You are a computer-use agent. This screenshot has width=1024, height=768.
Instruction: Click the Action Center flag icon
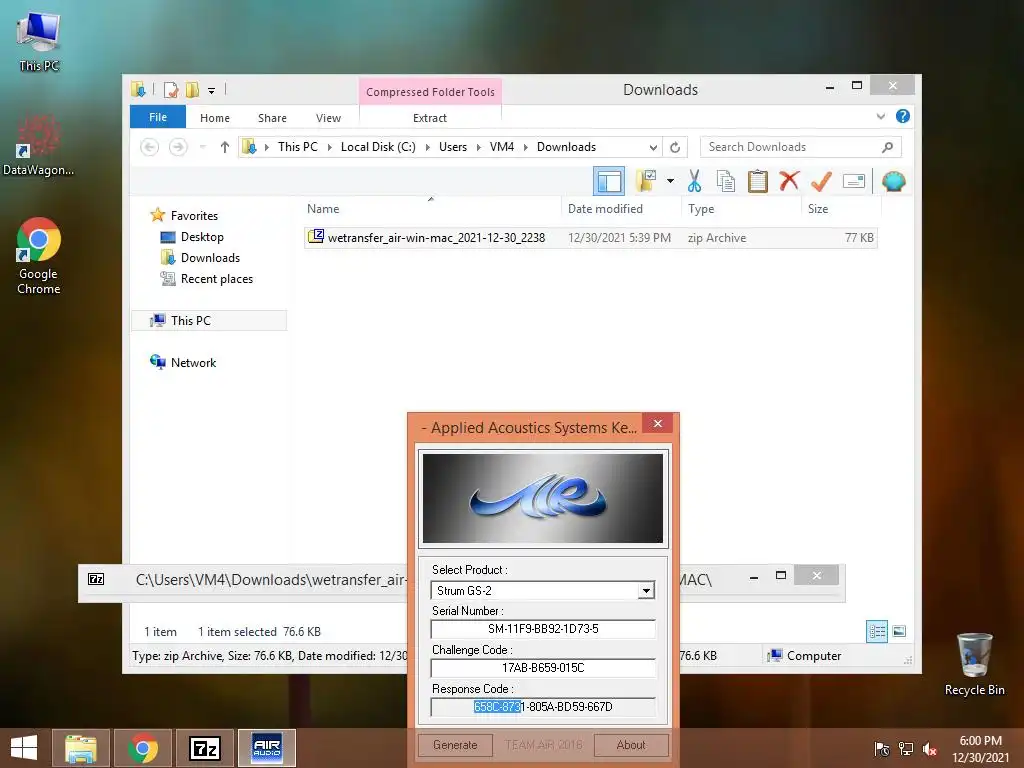pos(882,749)
